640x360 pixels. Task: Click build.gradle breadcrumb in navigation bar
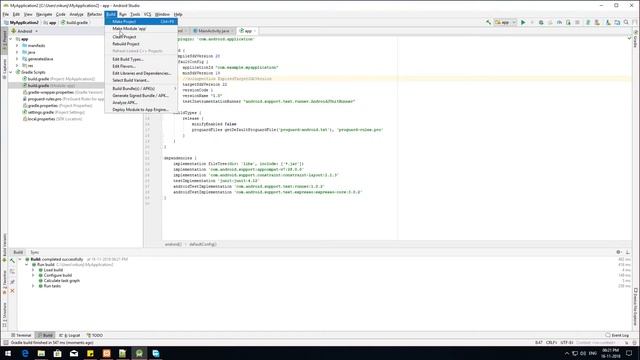75,23
